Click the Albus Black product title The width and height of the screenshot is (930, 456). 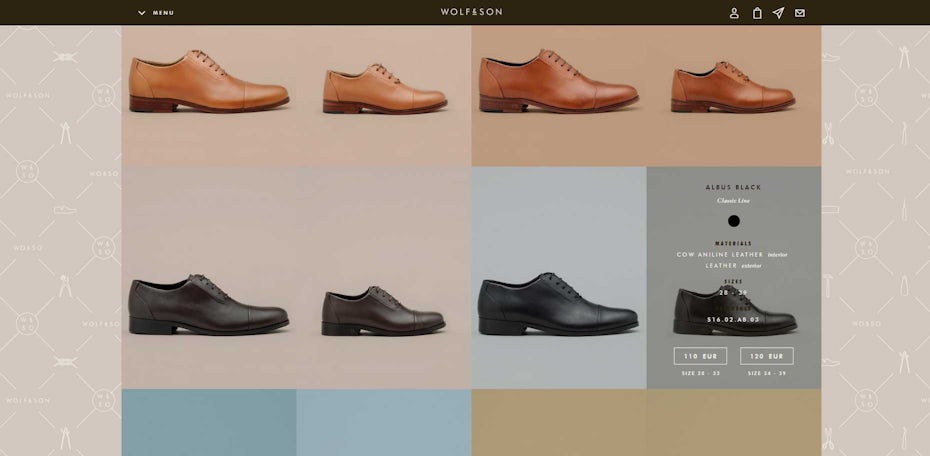pos(733,187)
